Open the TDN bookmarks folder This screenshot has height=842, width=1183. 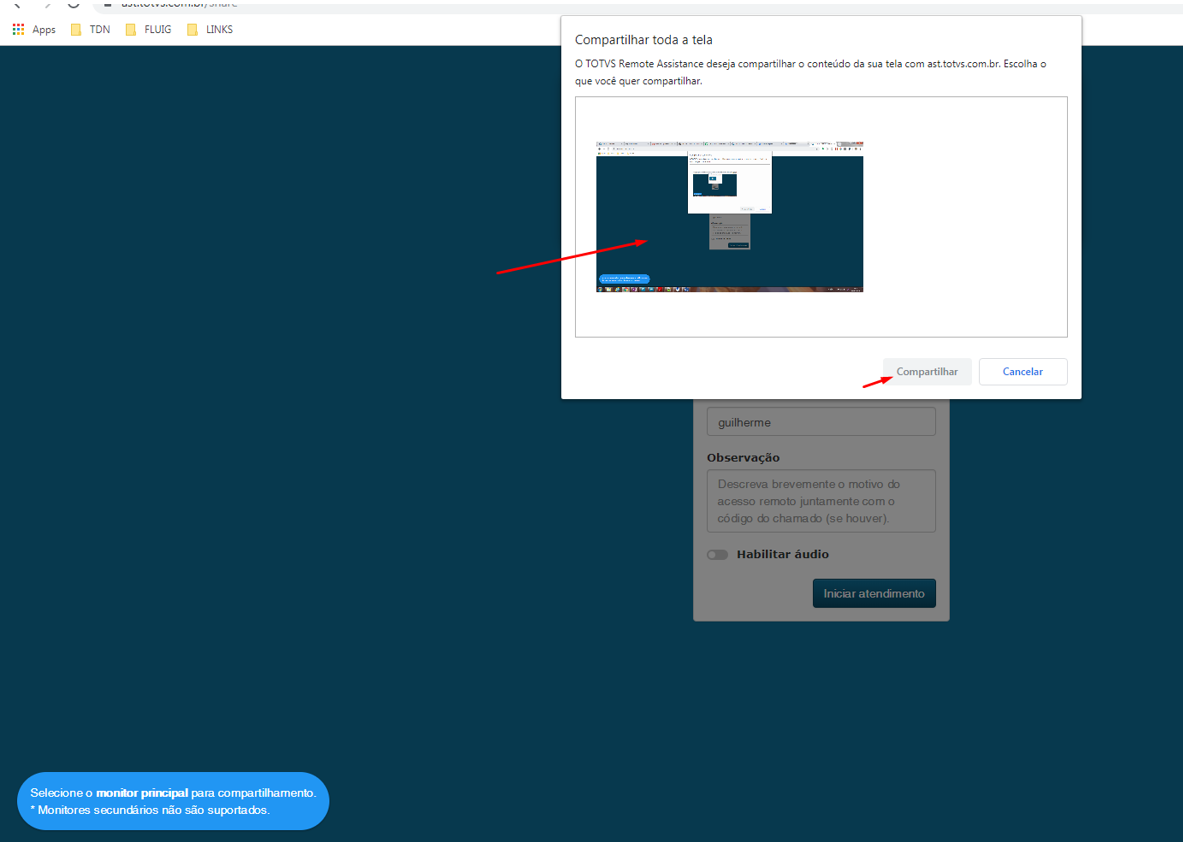(x=90, y=29)
